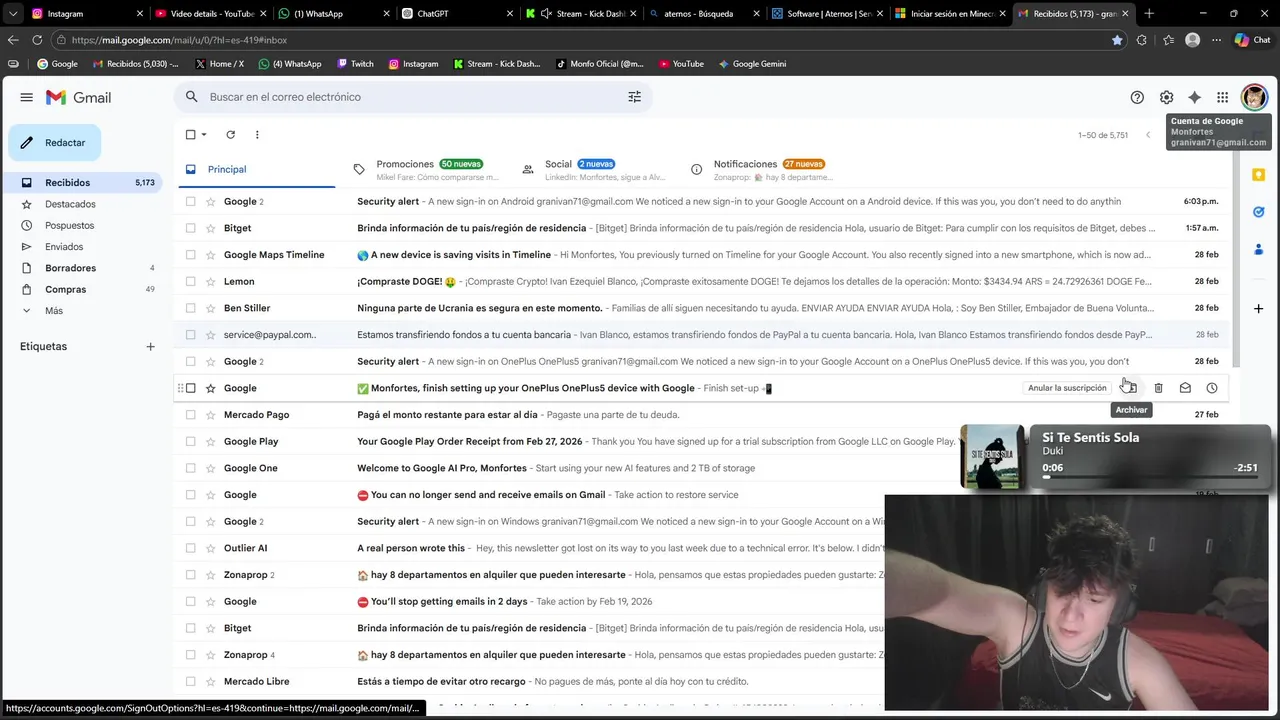Select the Outlier AI email checkbox
The image size is (1280, 720).
click(190, 548)
